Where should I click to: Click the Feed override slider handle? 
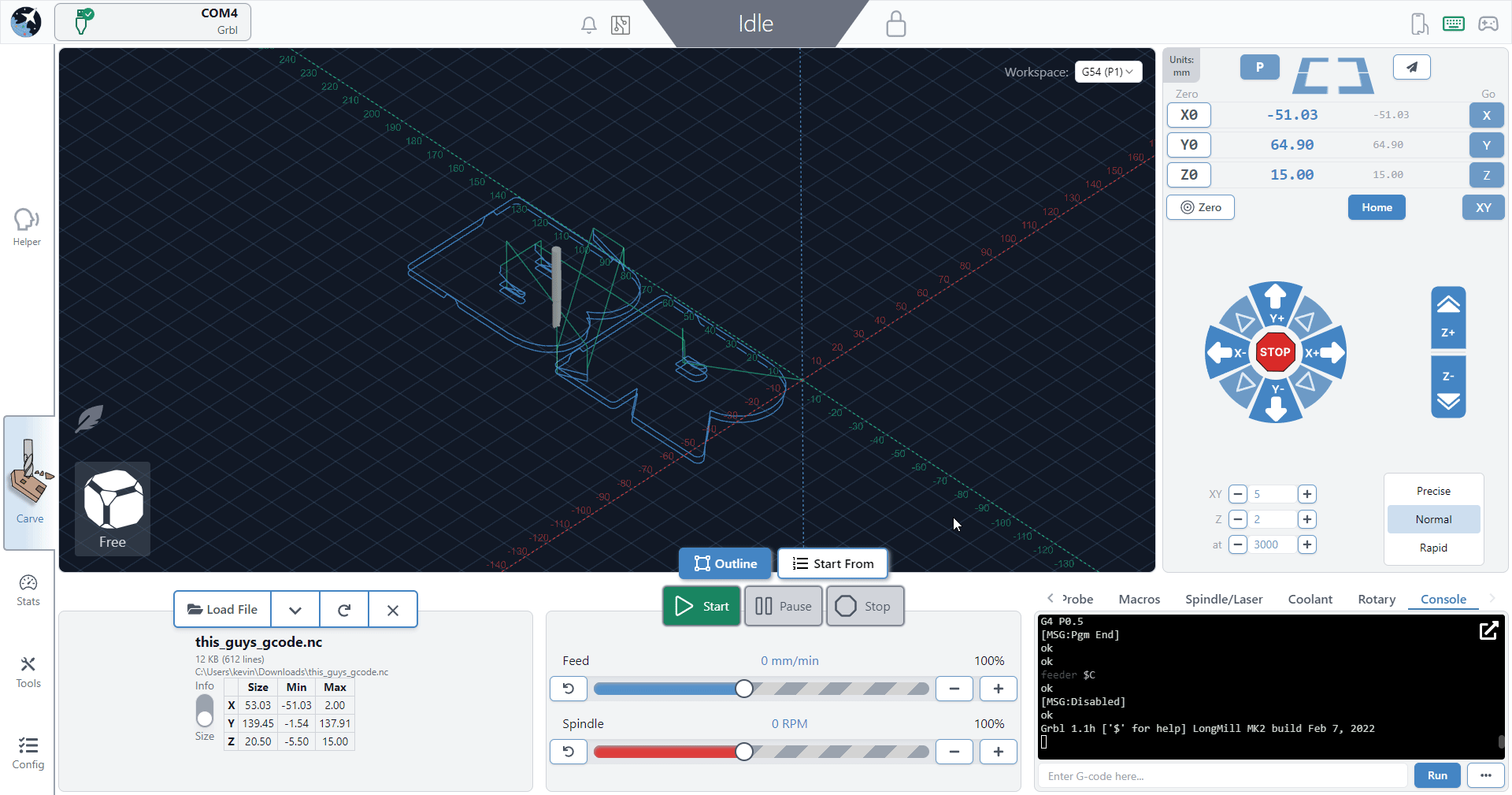[x=744, y=689]
